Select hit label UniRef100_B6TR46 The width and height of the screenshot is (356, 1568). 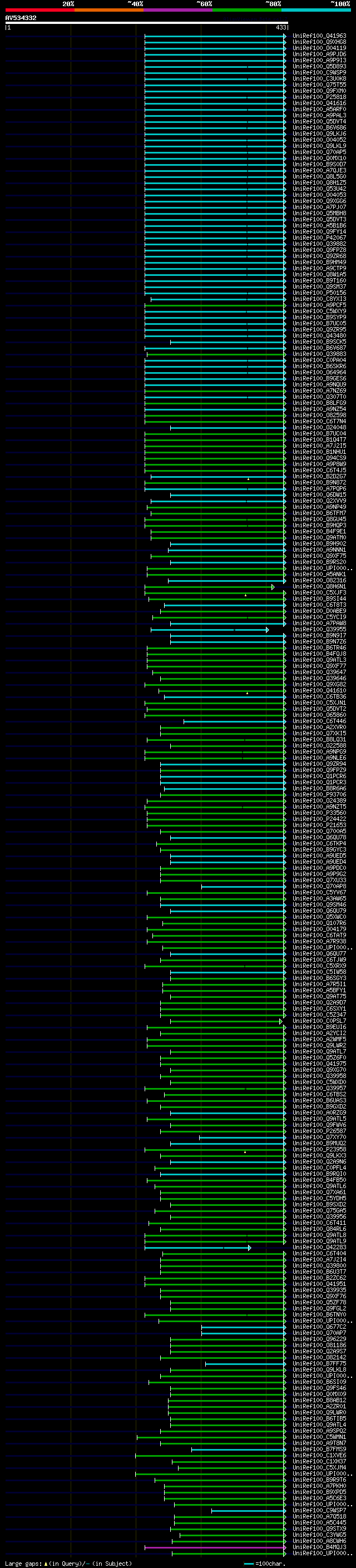coord(319,647)
